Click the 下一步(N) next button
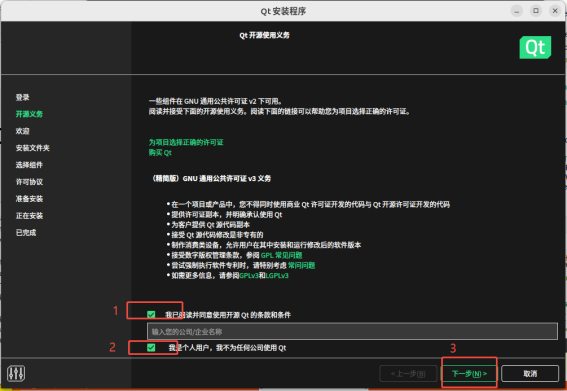 pyautogui.click(x=469, y=373)
